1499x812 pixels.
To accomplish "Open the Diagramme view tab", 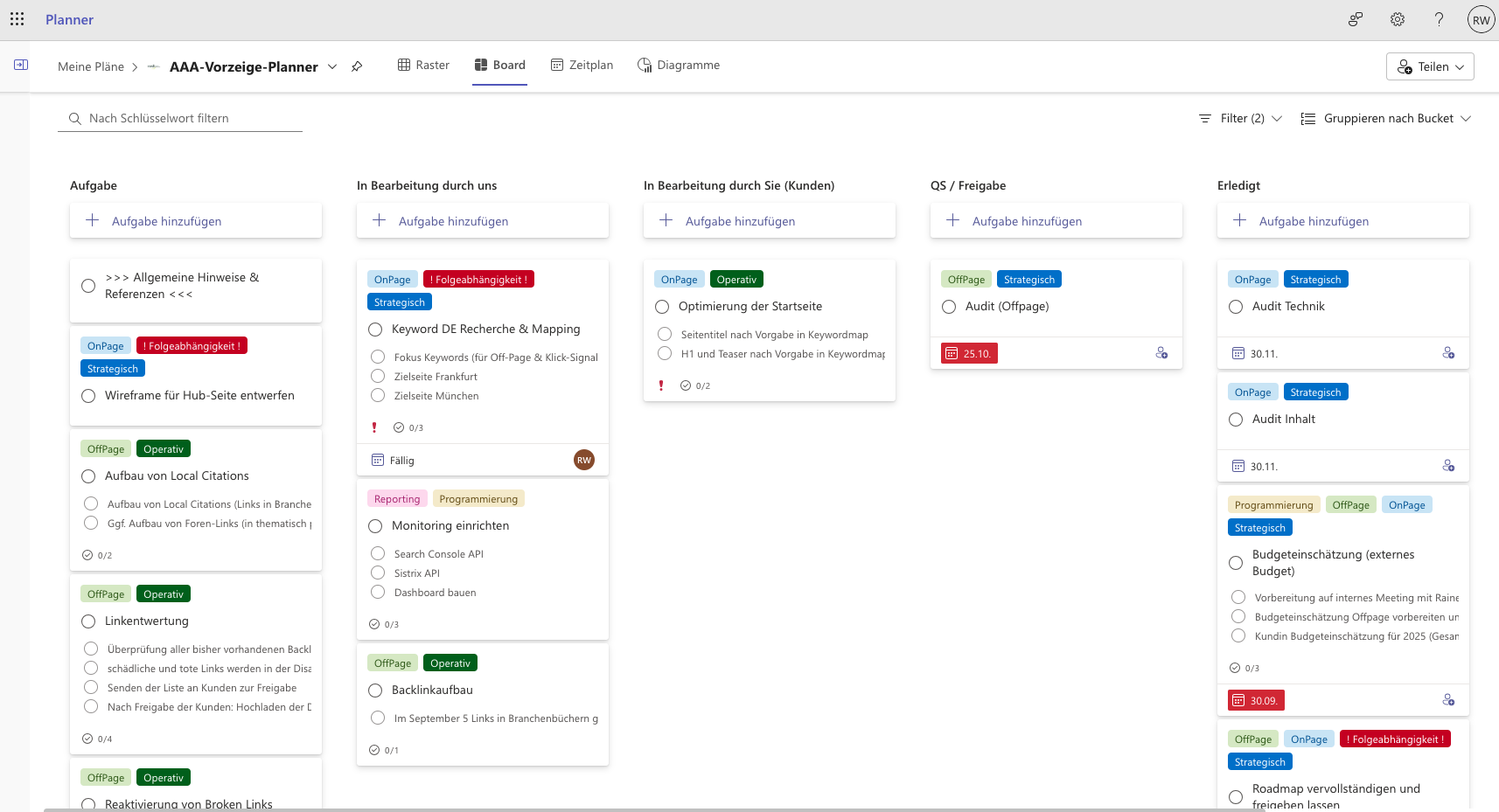I will 679,65.
